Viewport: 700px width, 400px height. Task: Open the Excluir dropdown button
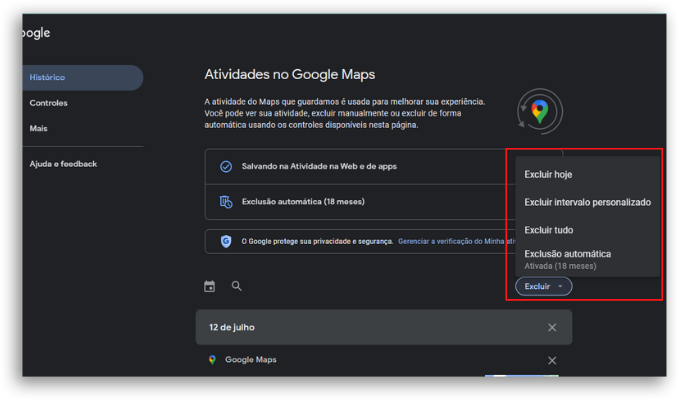coord(544,287)
